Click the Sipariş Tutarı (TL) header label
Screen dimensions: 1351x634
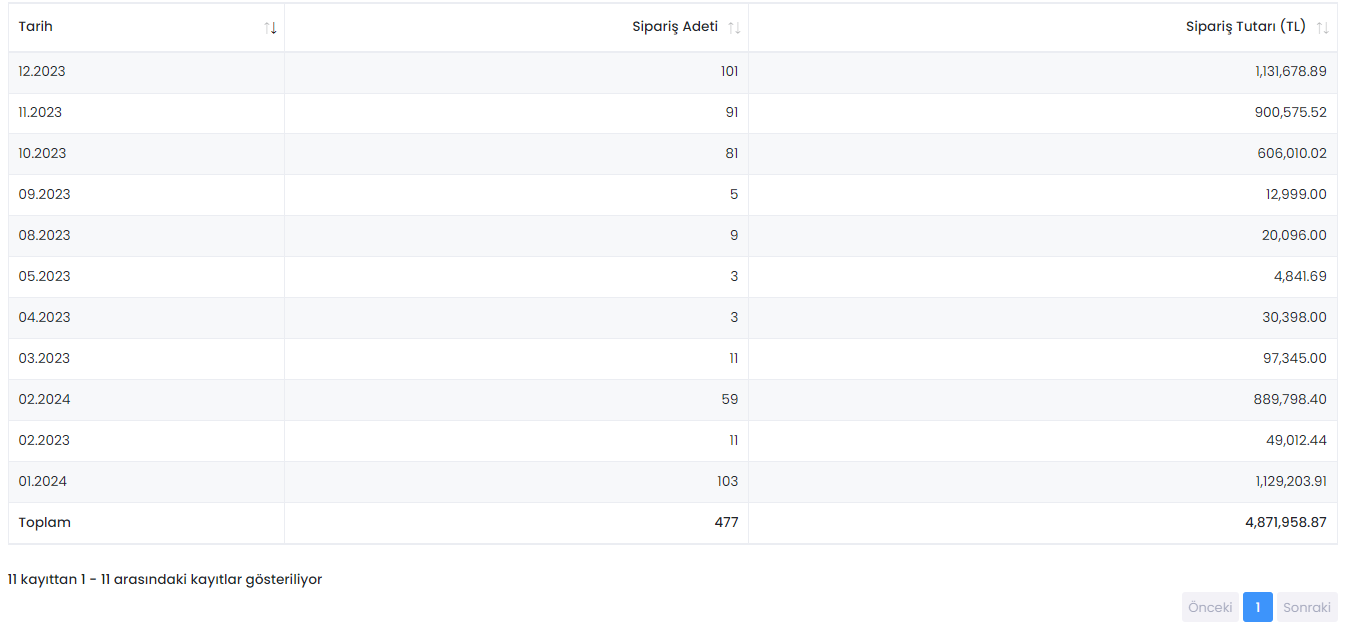(x=1246, y=27)
